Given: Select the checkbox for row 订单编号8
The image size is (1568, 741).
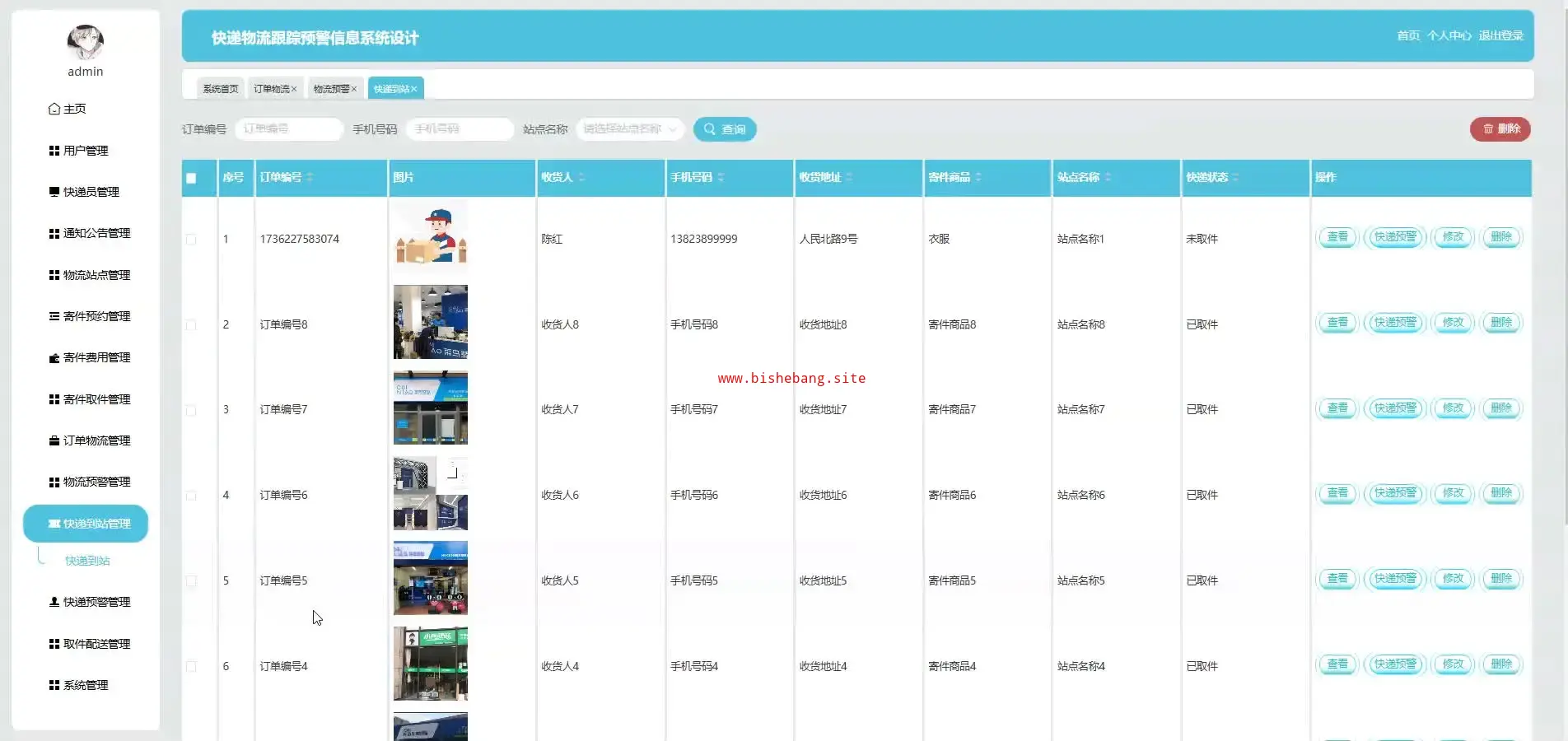Looking at the screenshot, I should (191, 325).
